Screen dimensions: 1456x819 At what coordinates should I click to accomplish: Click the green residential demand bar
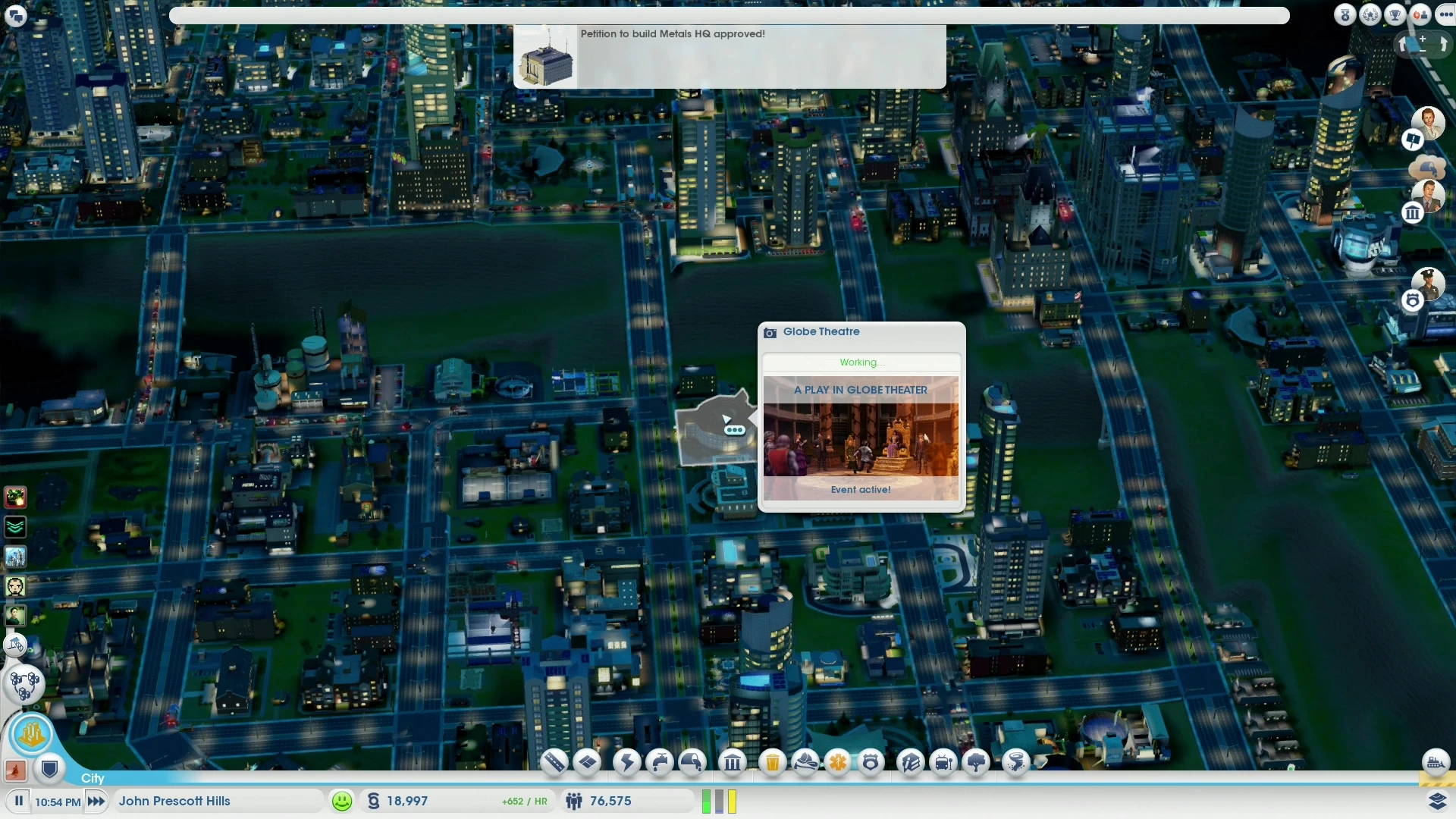[707, 802]
